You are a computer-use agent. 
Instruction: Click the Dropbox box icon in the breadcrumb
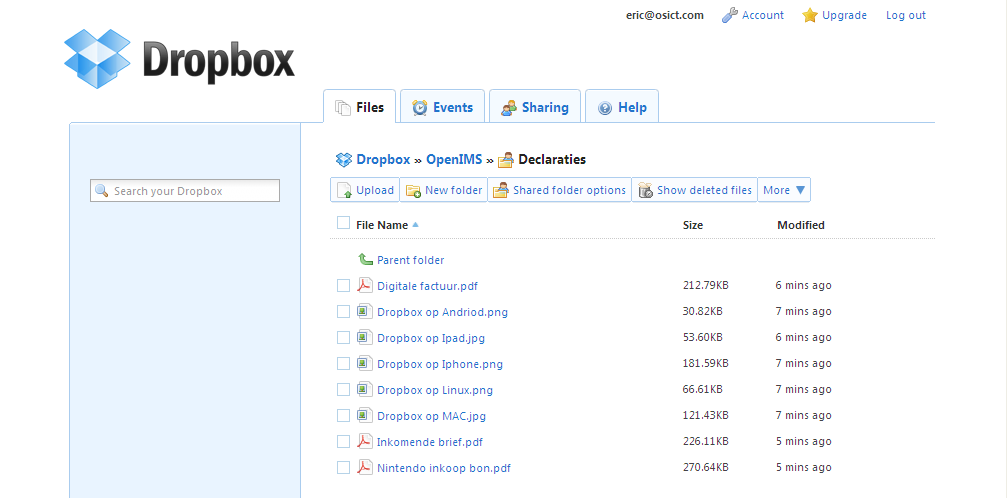344,159
